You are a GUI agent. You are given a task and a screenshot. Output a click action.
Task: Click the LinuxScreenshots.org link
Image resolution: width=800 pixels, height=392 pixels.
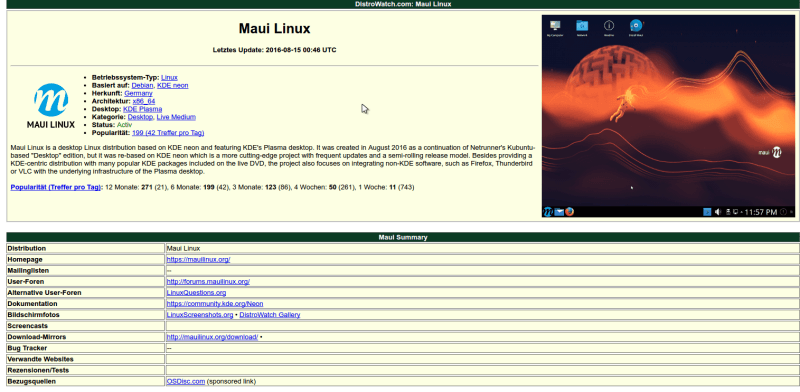coord(200,315)
